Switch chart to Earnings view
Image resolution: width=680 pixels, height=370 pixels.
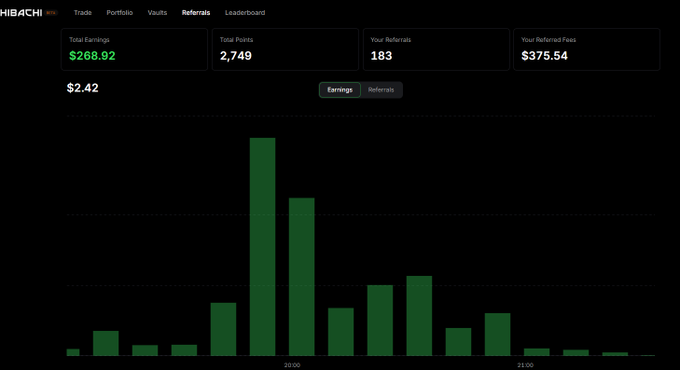[x=340, y=90]
